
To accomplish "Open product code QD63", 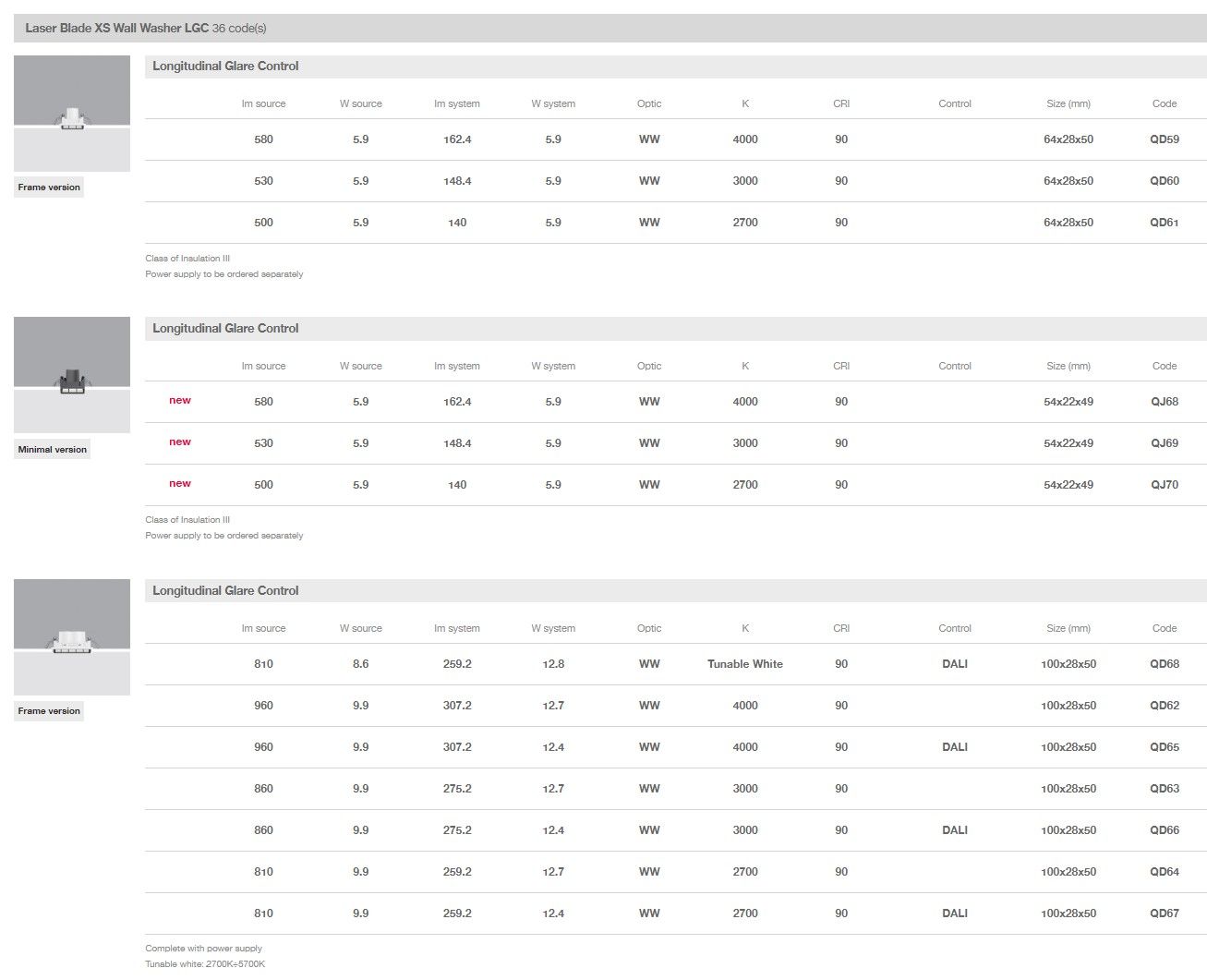I will (x=1164, y=789).
